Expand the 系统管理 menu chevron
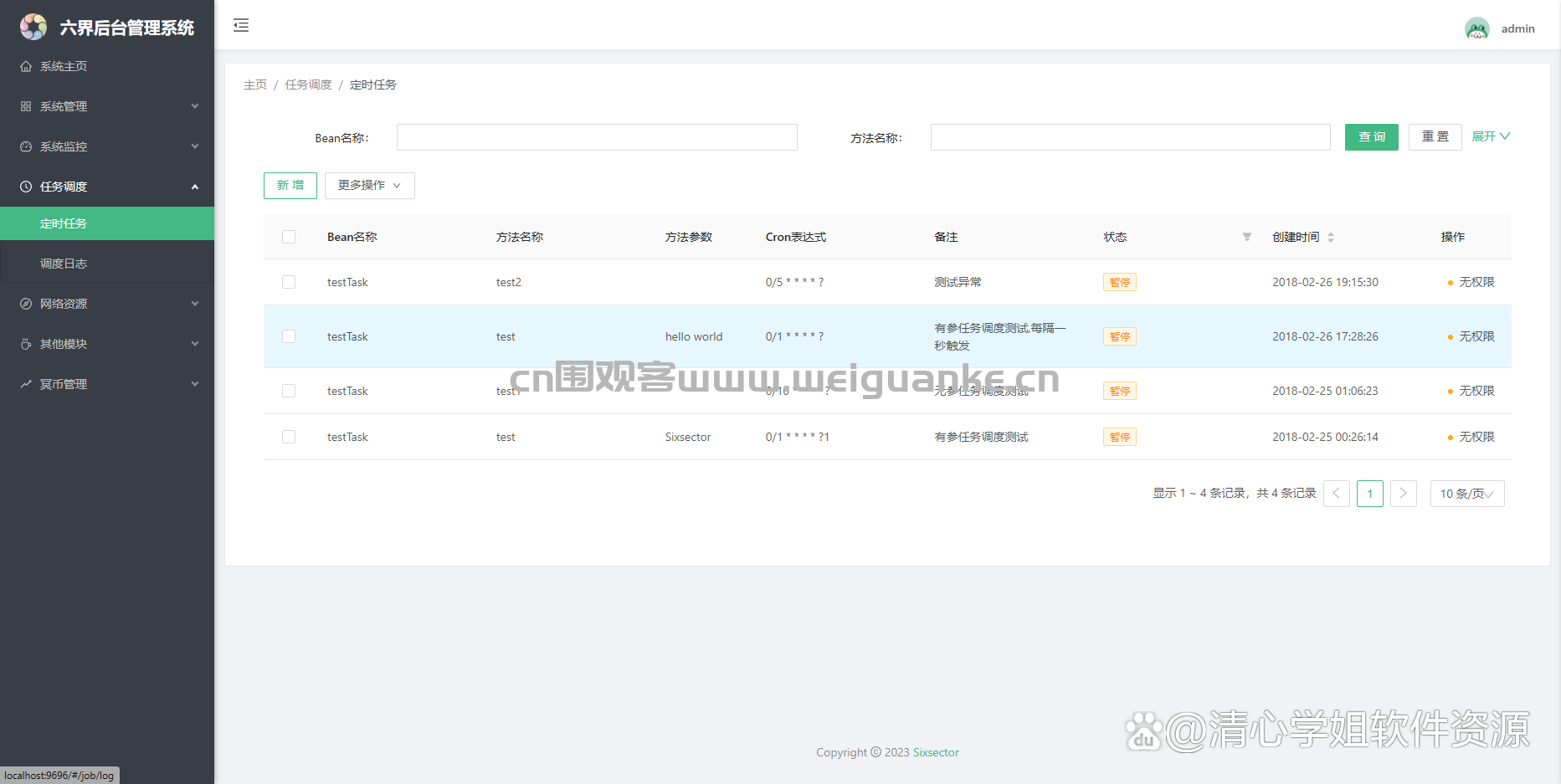 (195, 106)
